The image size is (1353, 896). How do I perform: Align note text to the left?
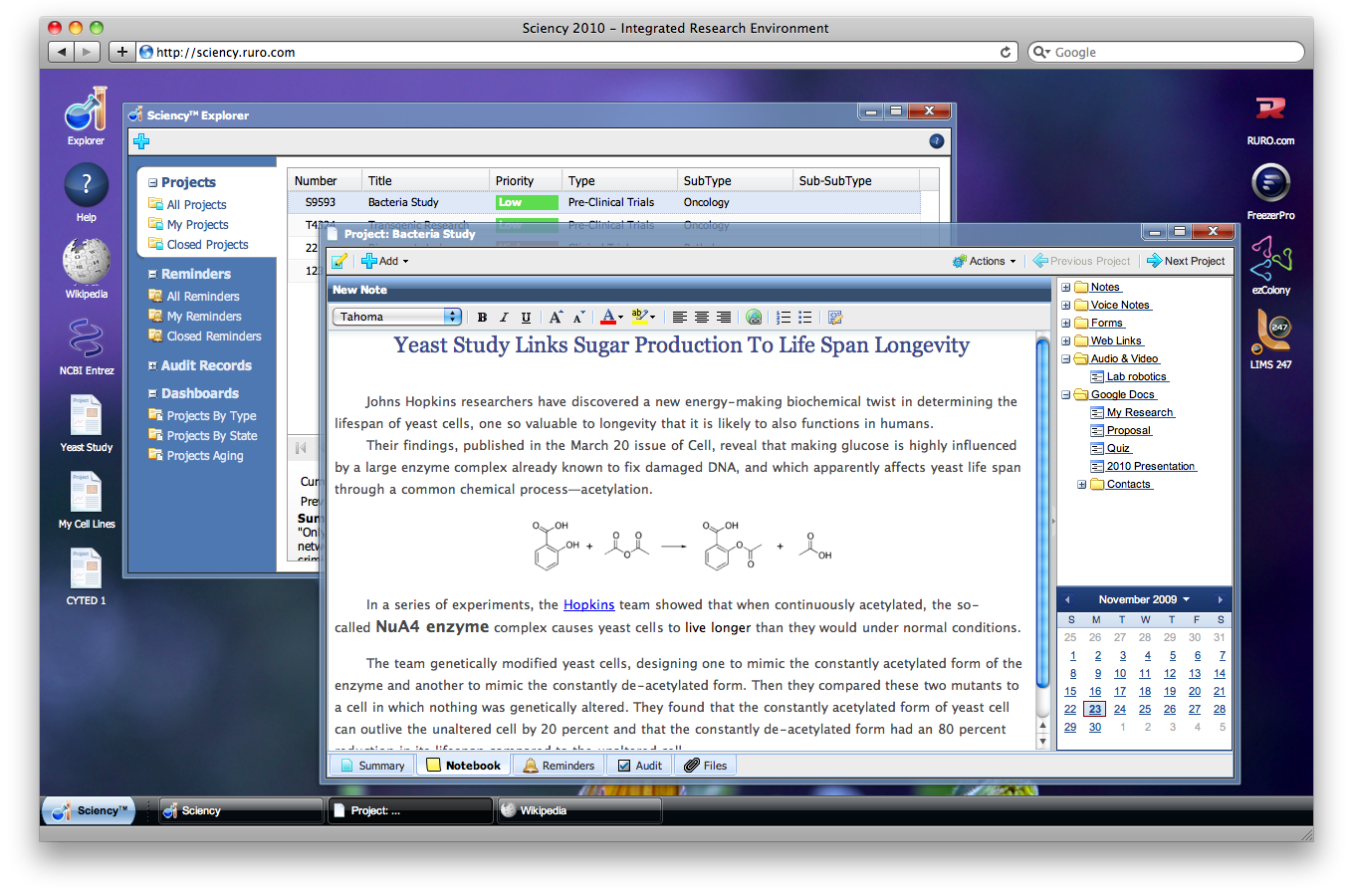679,318
